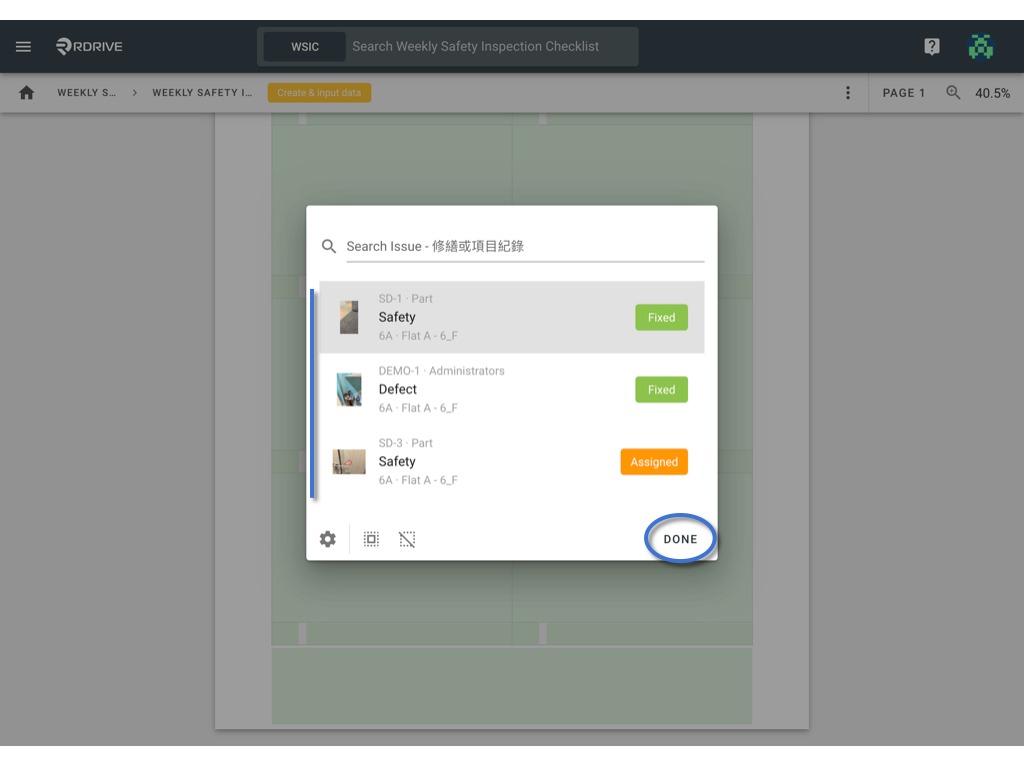Click the search icon in issue dialog
Viewport: 1024px width, 768px height.
[x=328, y=246]
